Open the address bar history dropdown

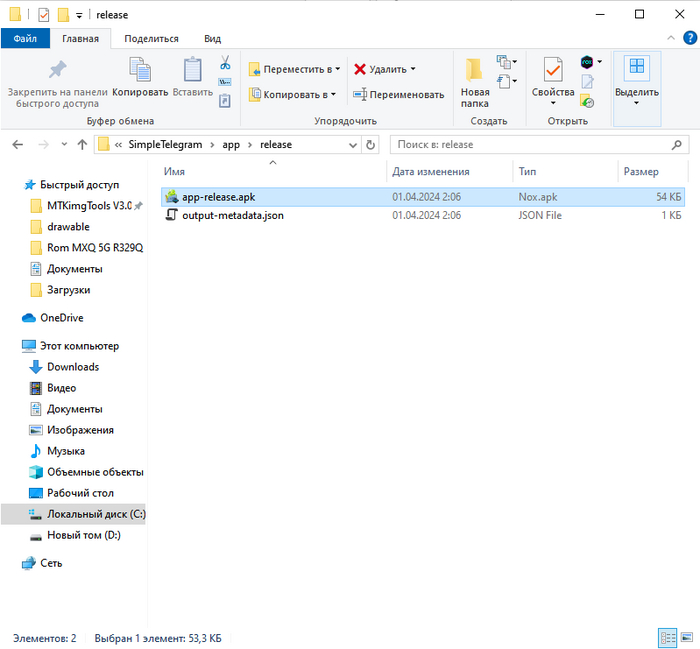[352, 144]
